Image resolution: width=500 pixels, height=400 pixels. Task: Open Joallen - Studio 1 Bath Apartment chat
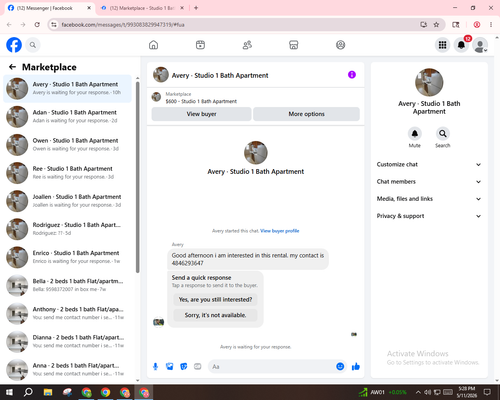pos(67,201)
